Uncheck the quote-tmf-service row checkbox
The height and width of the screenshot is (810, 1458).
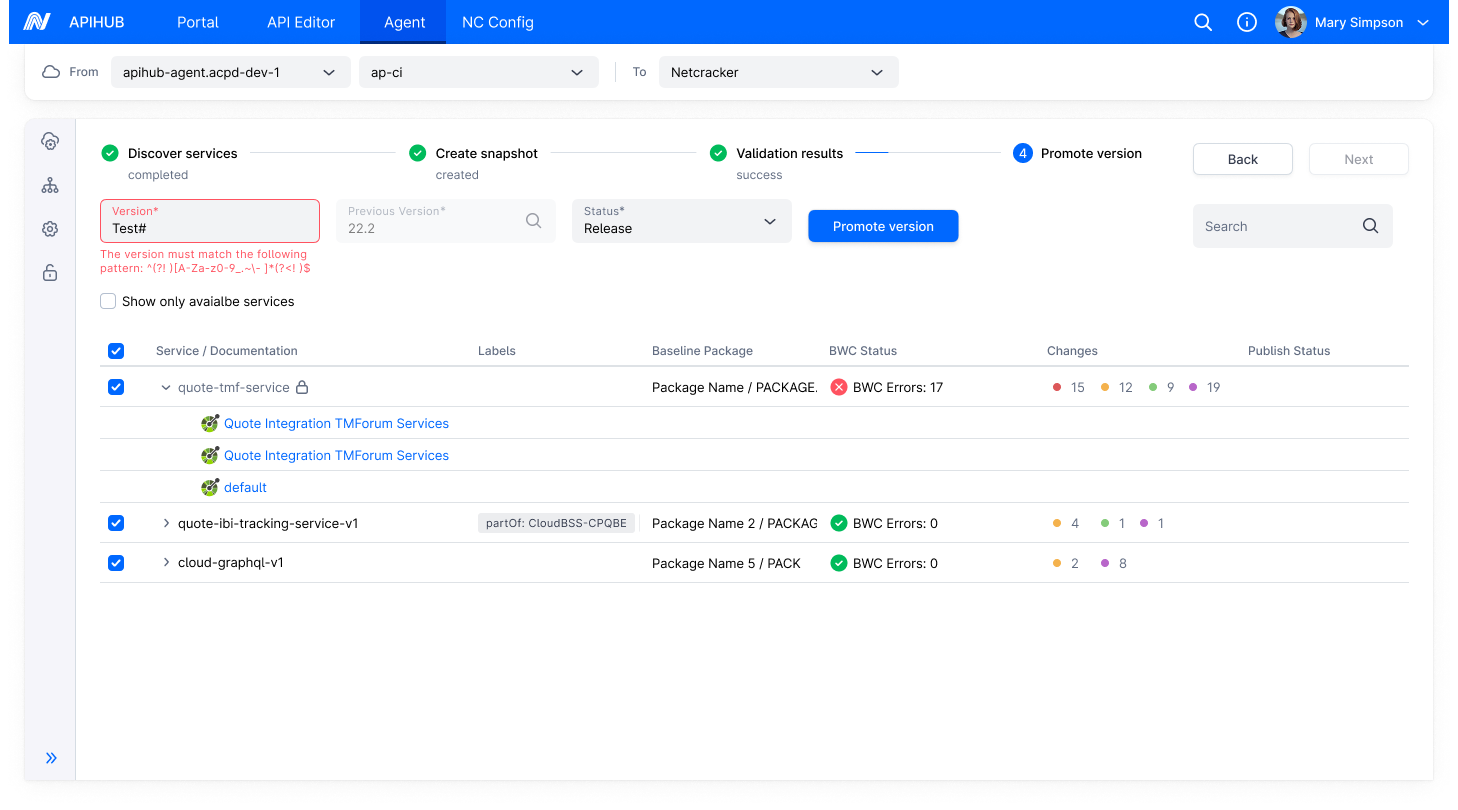click(116, 387)
